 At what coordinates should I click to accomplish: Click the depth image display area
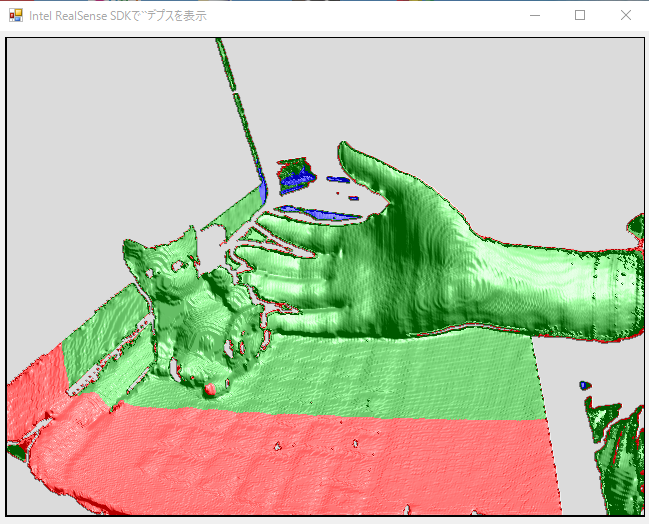(325, 276)
